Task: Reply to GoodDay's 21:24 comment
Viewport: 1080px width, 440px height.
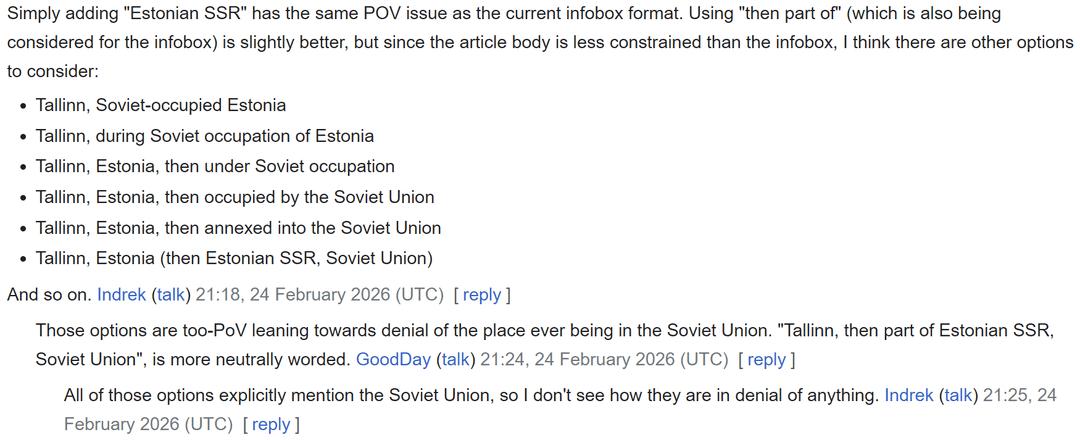Action: [x=766, y=359]
